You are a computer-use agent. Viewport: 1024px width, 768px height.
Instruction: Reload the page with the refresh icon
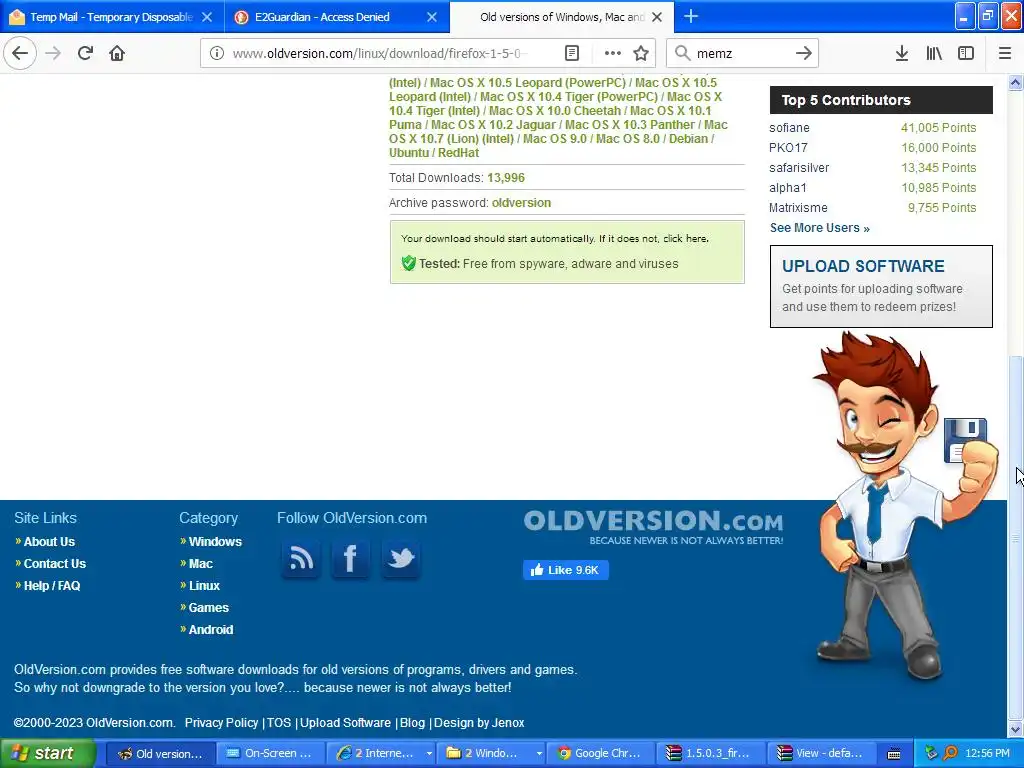[85, 54]
